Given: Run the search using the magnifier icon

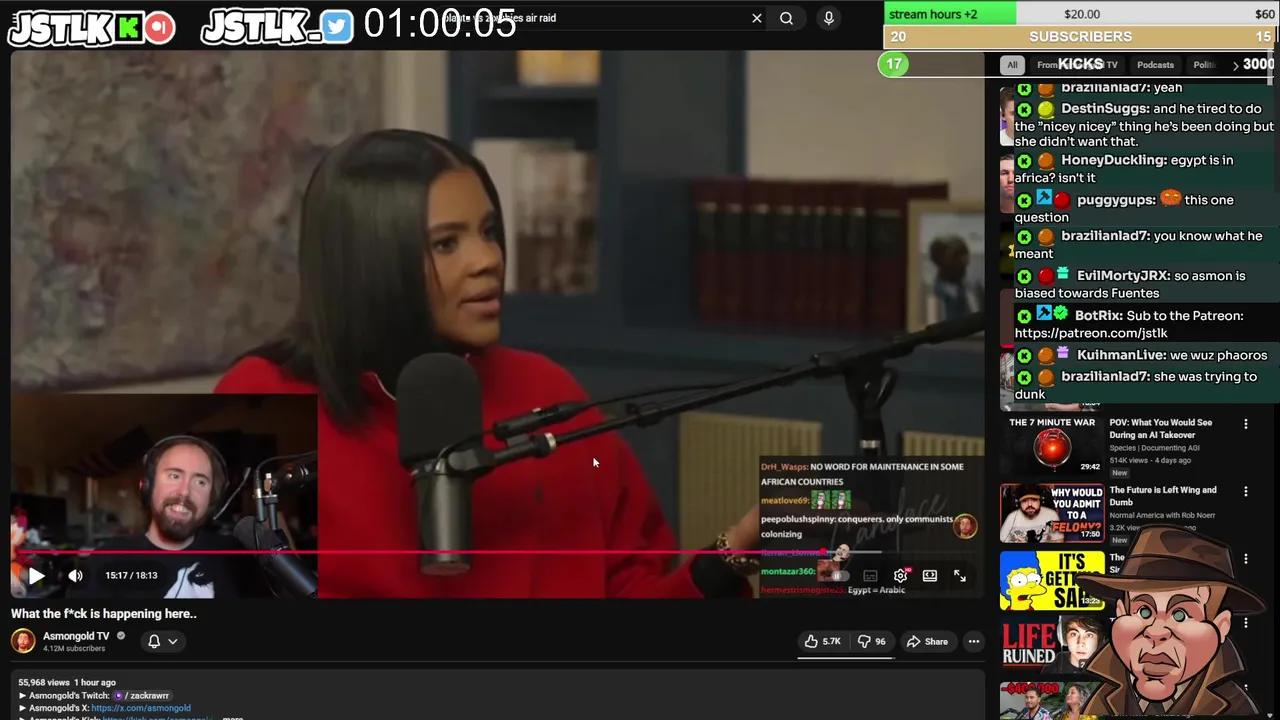Looking at the screenshot, I should click(x=787, y=18).
